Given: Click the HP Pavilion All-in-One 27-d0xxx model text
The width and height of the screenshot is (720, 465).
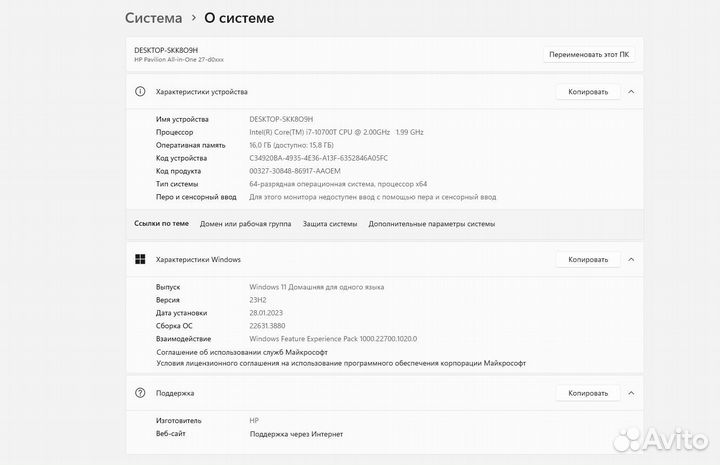Looking at the screenshot, I should pyautogui.click(x=179, y=60).
